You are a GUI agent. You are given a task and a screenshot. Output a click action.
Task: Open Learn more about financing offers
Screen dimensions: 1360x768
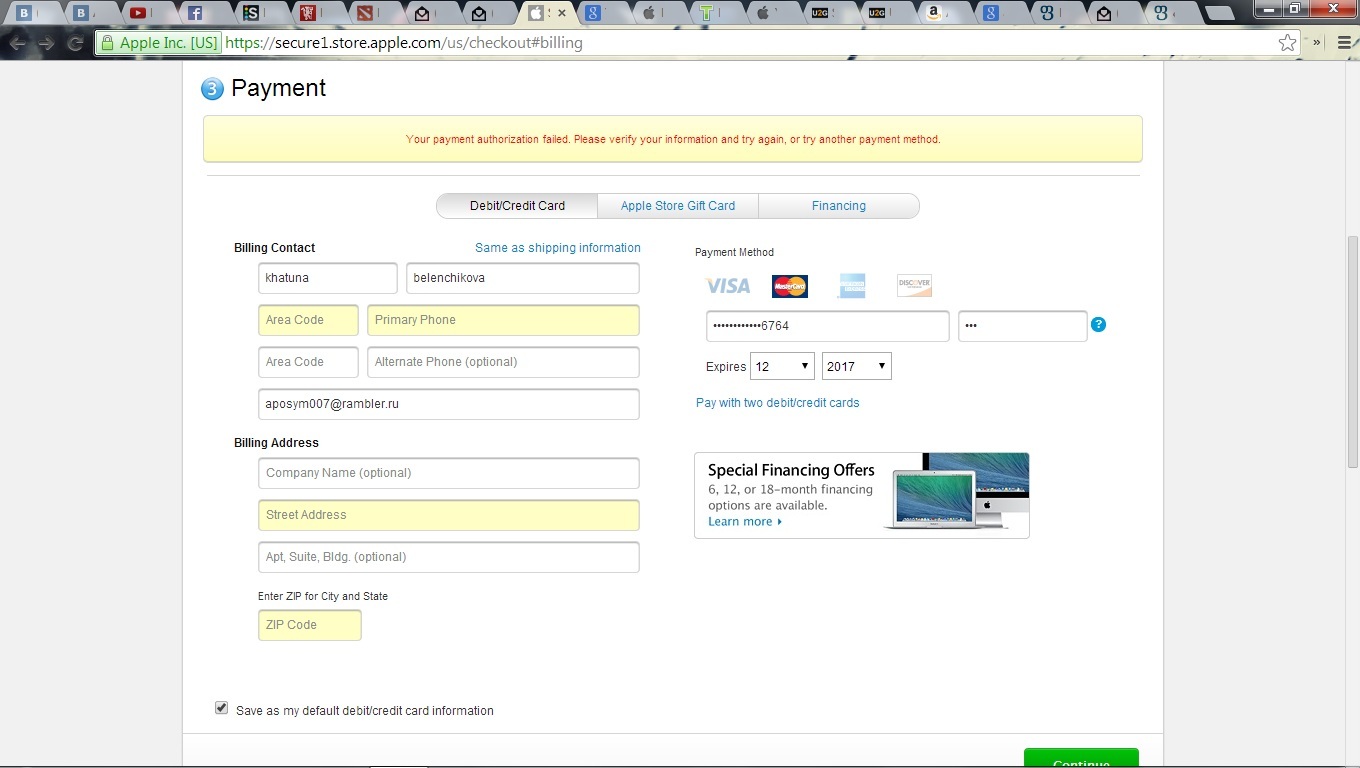[745, 522]
